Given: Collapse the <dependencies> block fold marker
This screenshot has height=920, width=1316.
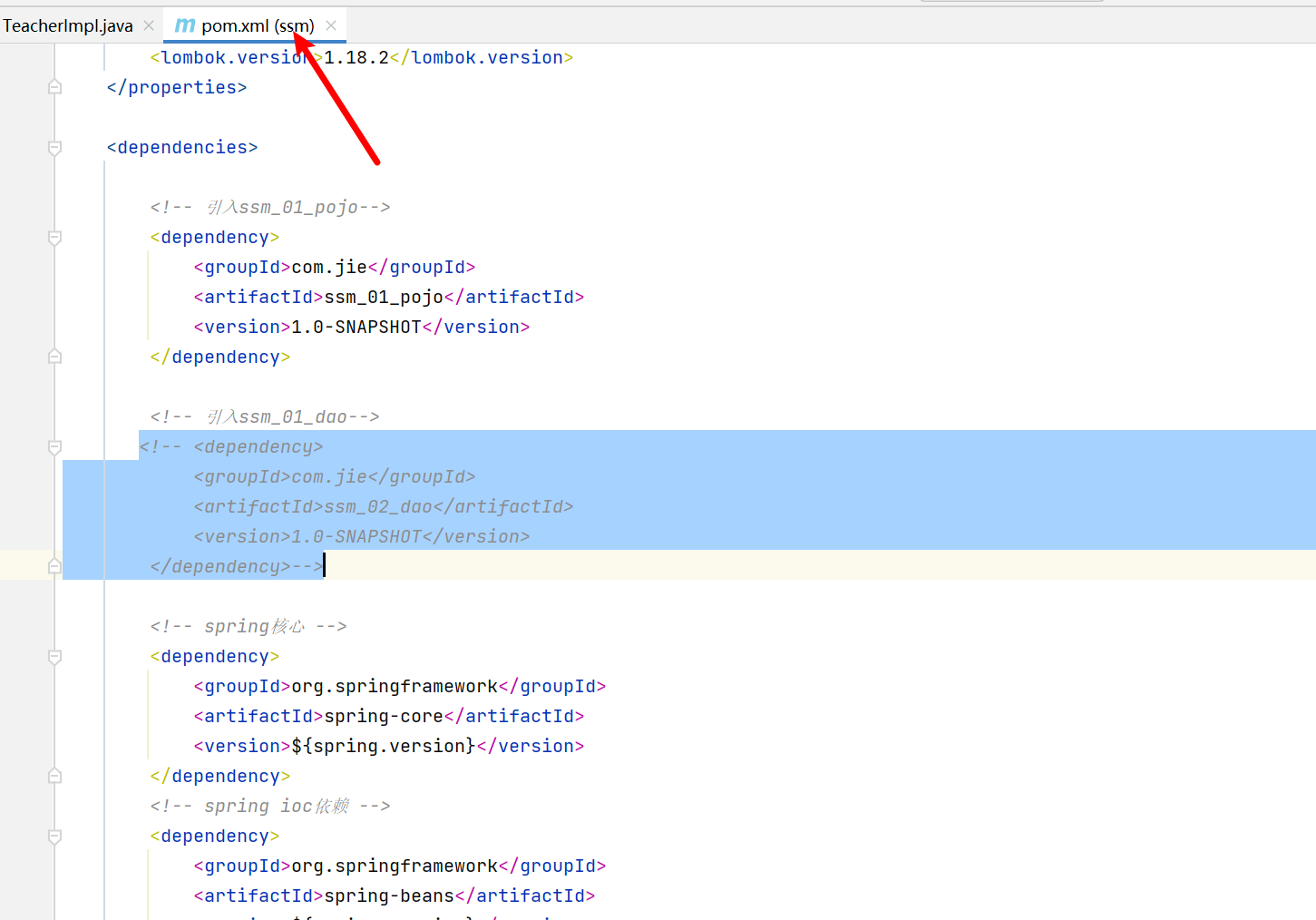Looking at the screenshot, I should click(54, 147).
